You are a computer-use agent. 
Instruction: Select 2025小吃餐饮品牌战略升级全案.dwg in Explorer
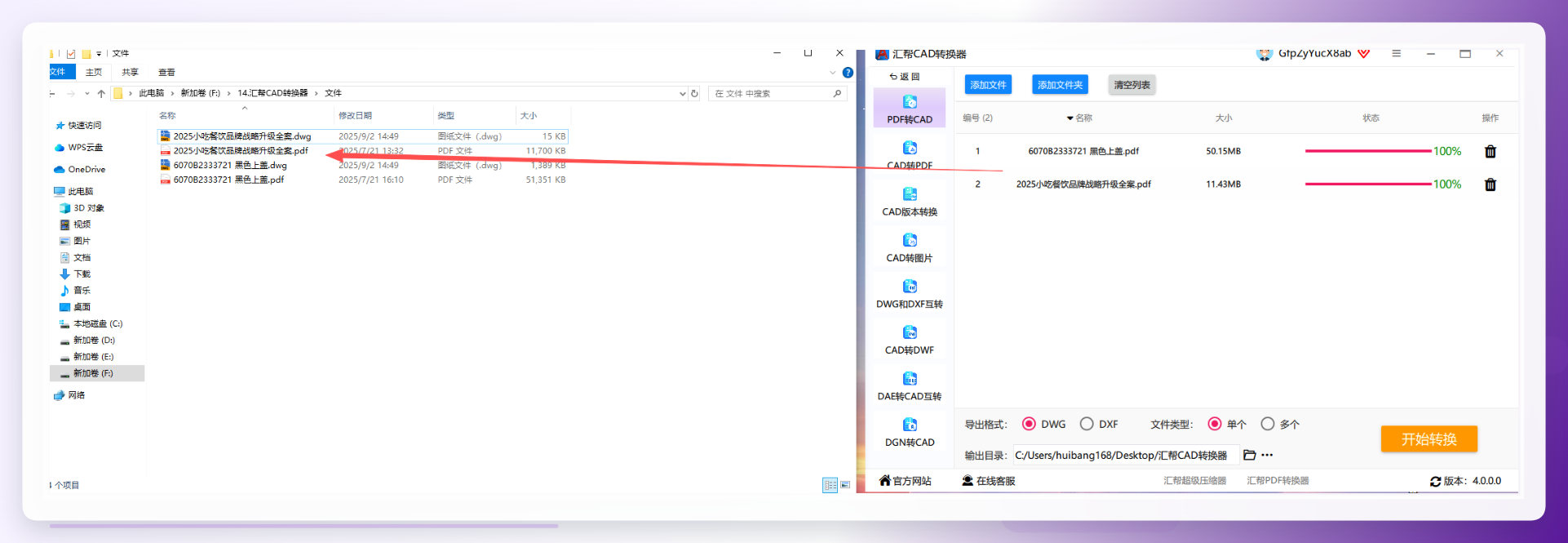(x=241, y=136)
